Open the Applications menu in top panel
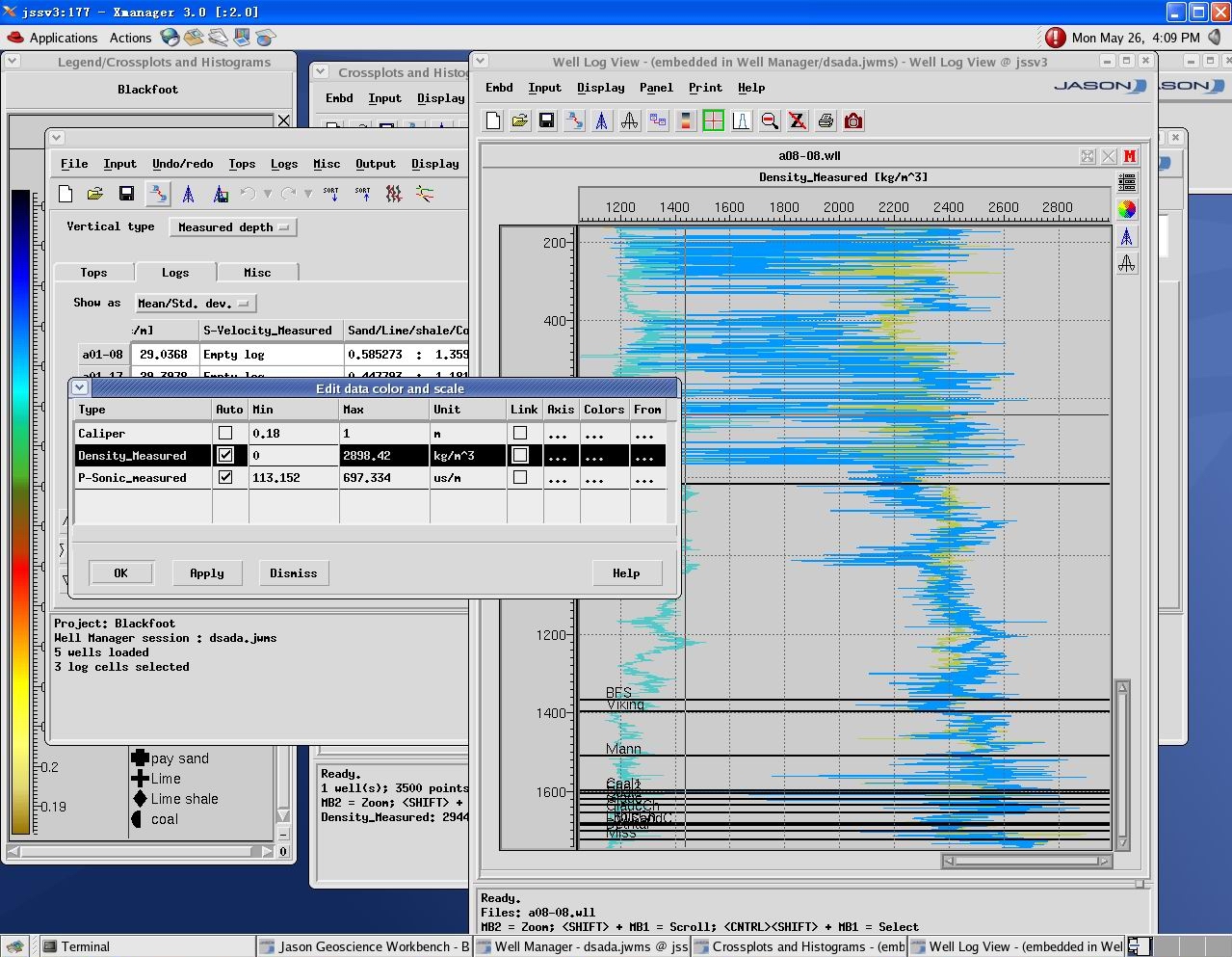Screen dimensions: 1232x957 (64, 38)
